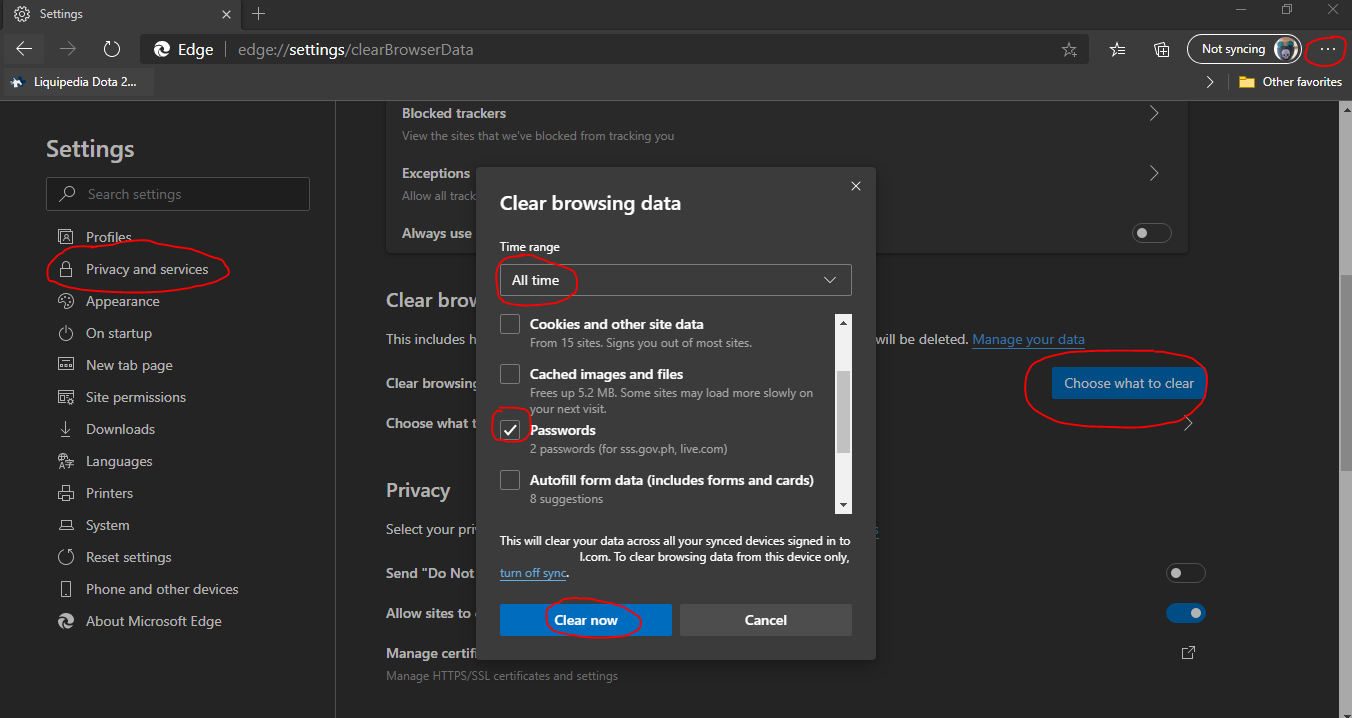Open Privacy and services settings section
Viewport: 1352px width, 718px height.
(x=147, y=269)
